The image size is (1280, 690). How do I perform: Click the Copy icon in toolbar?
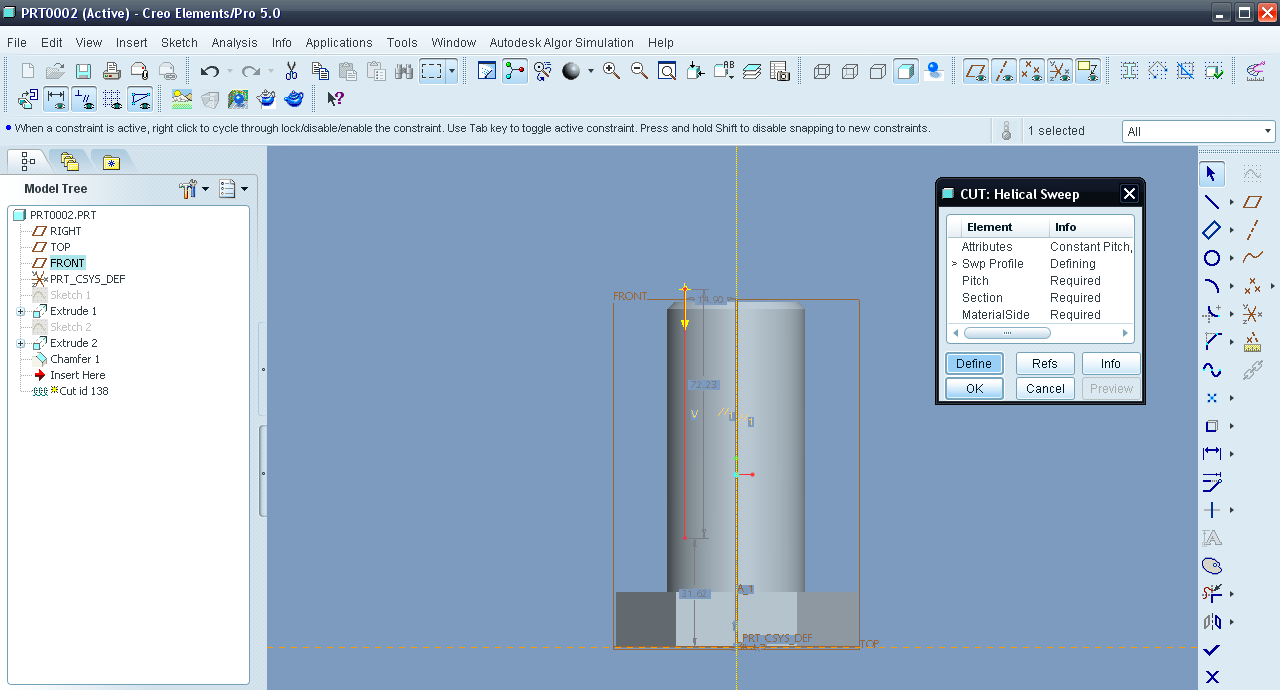tap(320, 71)
